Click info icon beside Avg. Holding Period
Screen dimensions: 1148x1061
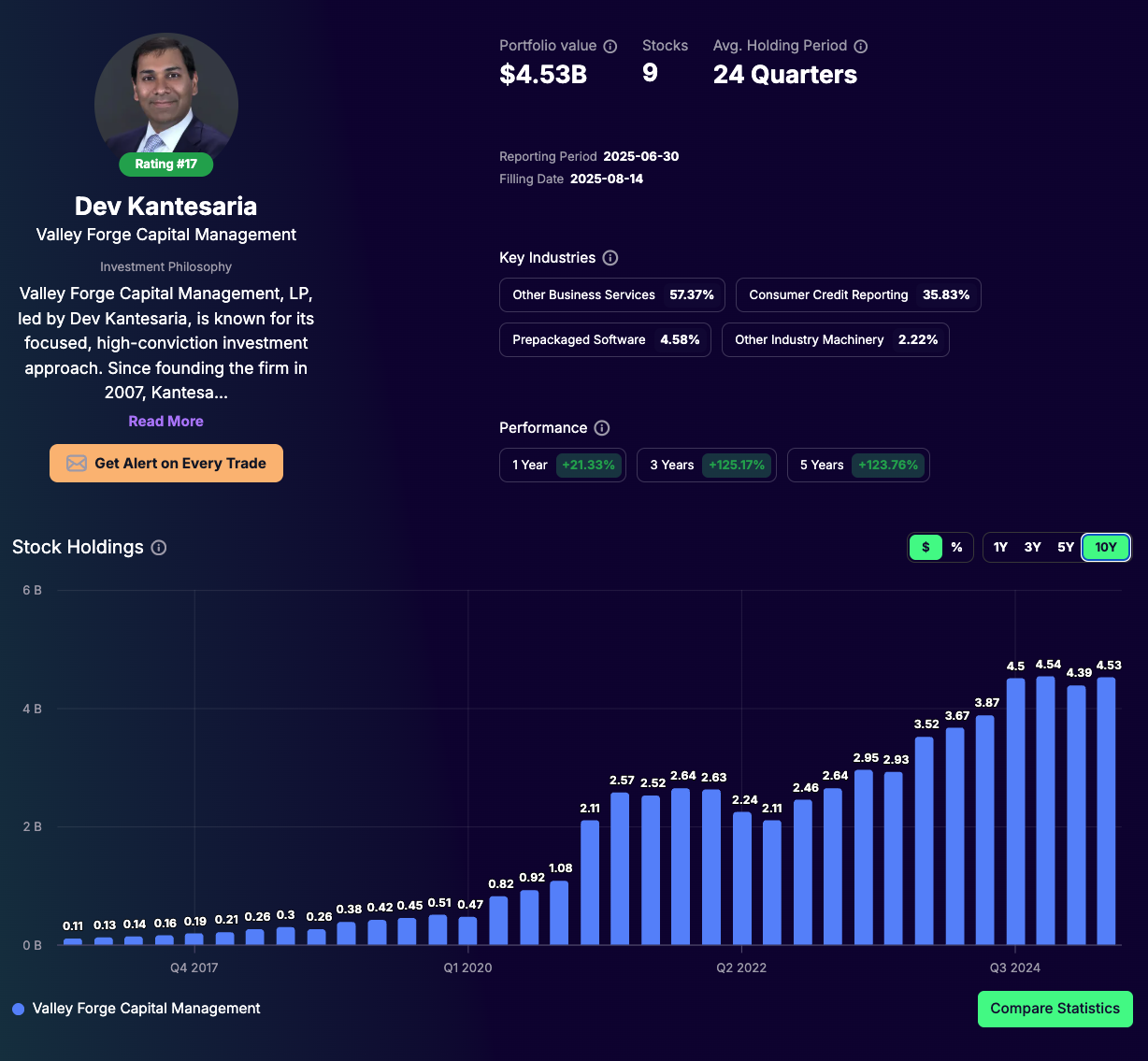(861, 46)
